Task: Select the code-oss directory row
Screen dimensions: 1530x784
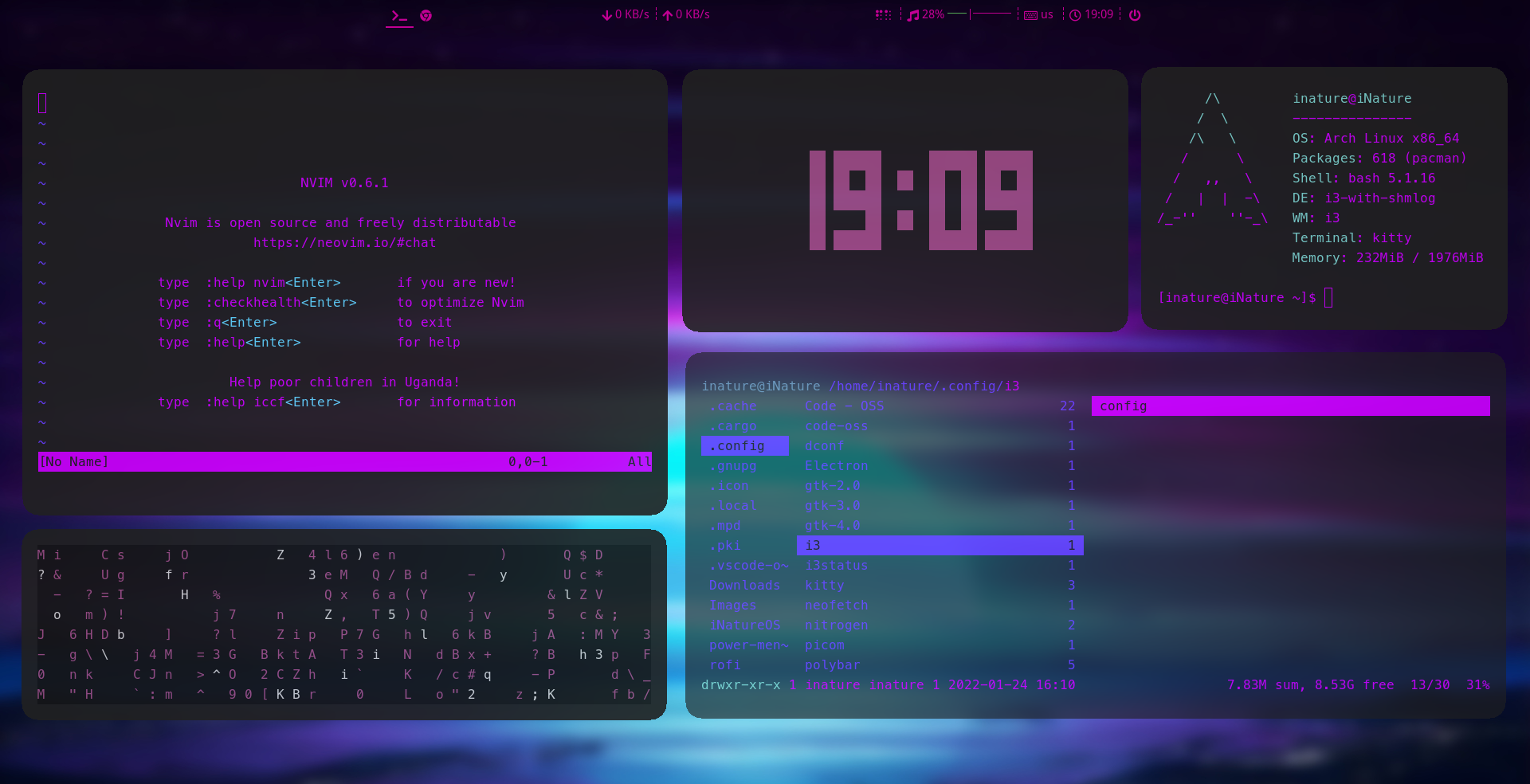Action: [940, 426]
